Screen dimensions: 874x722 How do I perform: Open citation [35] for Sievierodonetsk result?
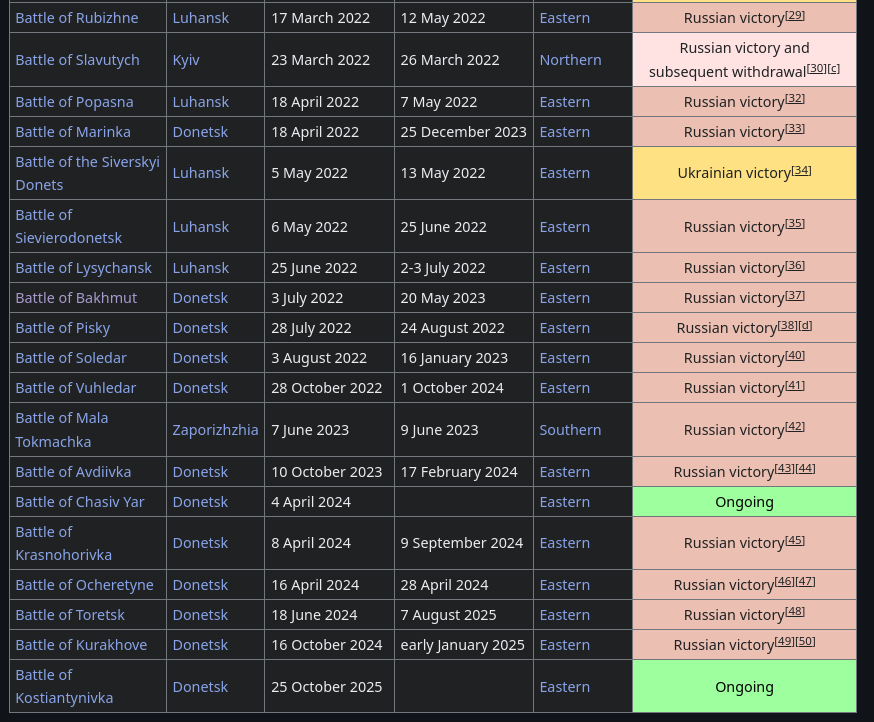point(795,223)
